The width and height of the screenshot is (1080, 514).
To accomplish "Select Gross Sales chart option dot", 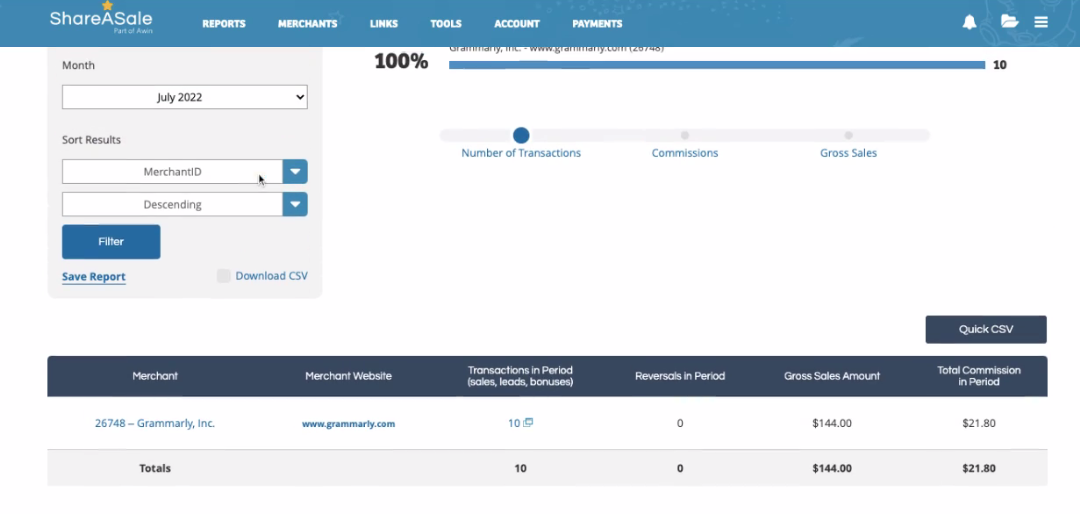I will 849,136.
